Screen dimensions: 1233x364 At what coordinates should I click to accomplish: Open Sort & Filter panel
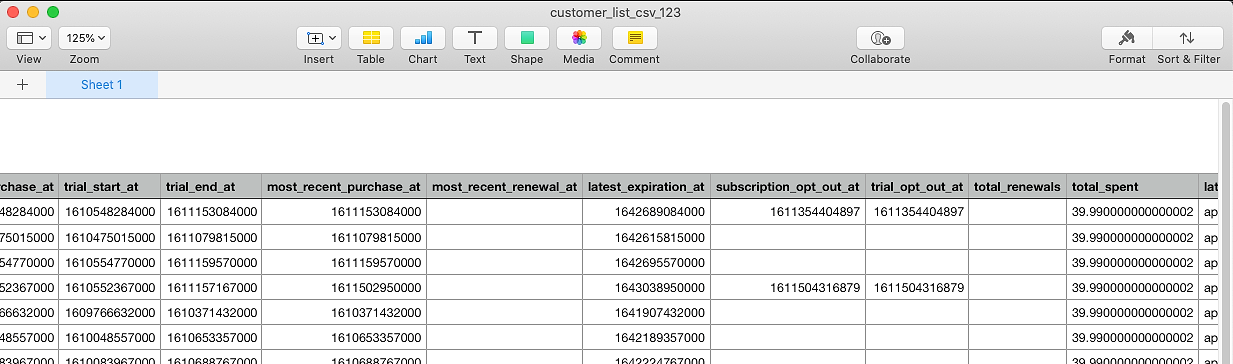tap(1188, 38)
